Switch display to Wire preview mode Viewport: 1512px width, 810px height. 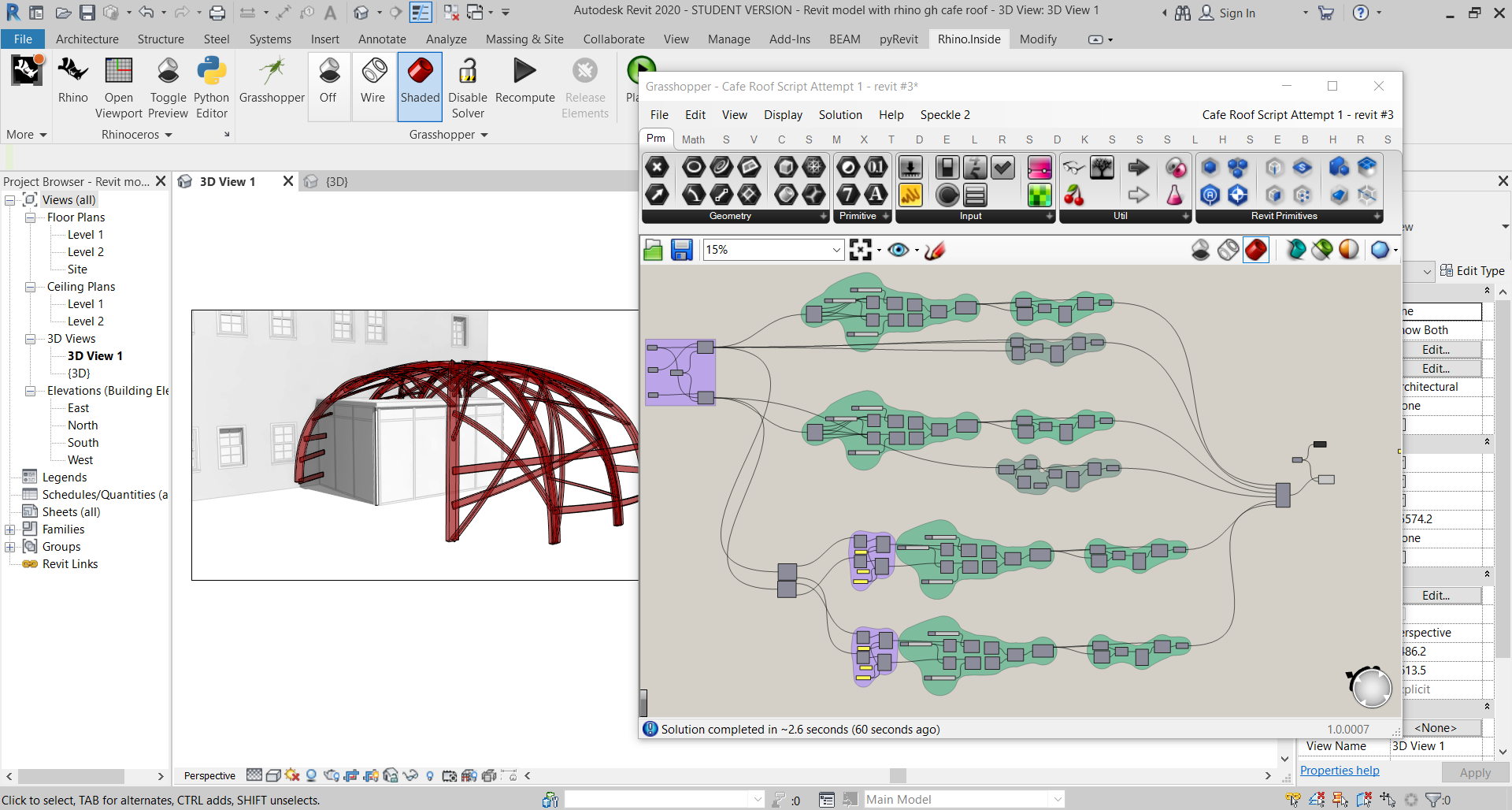[x=373, y=85]
